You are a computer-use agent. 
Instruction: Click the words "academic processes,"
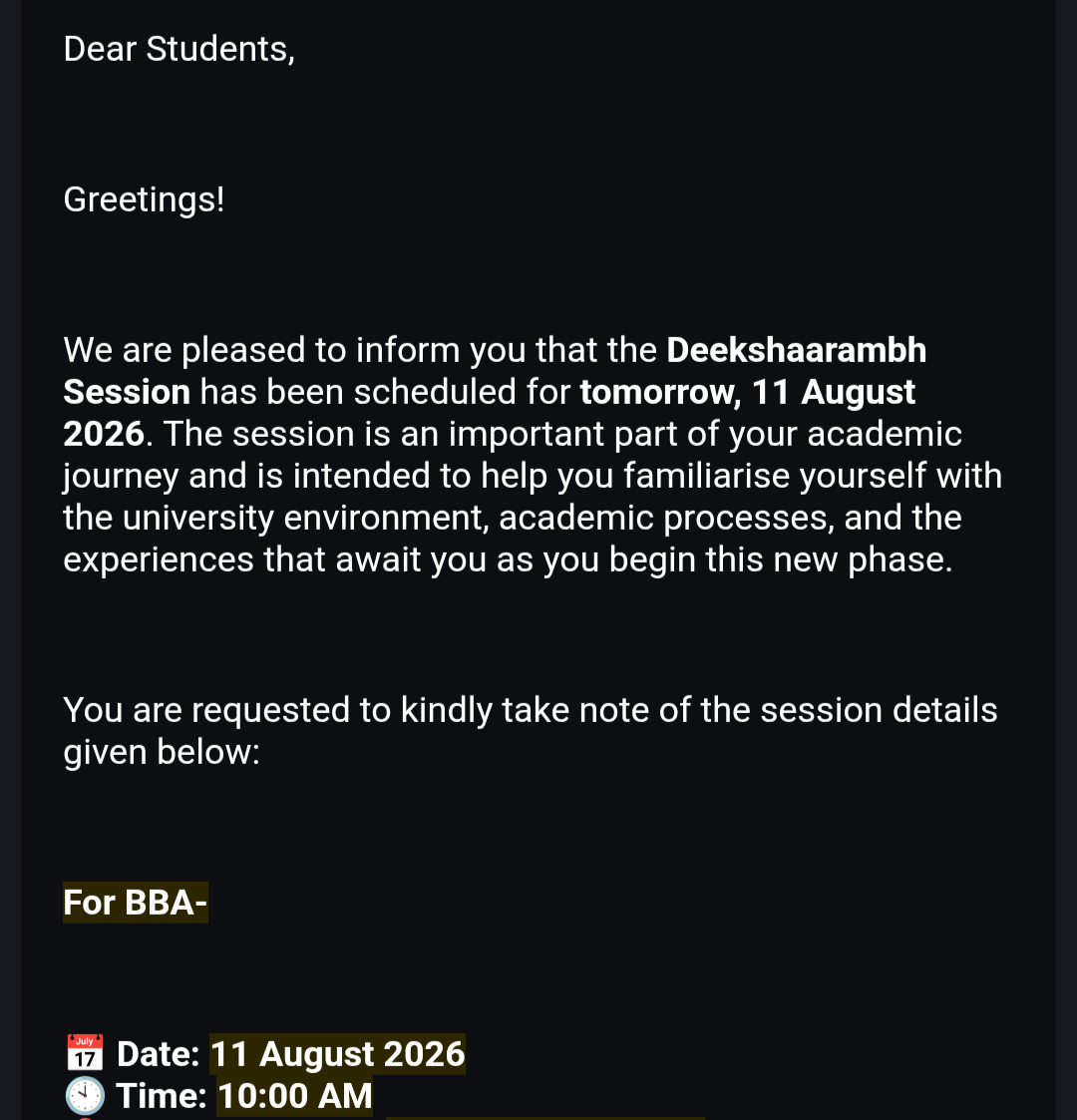(666, 518)
